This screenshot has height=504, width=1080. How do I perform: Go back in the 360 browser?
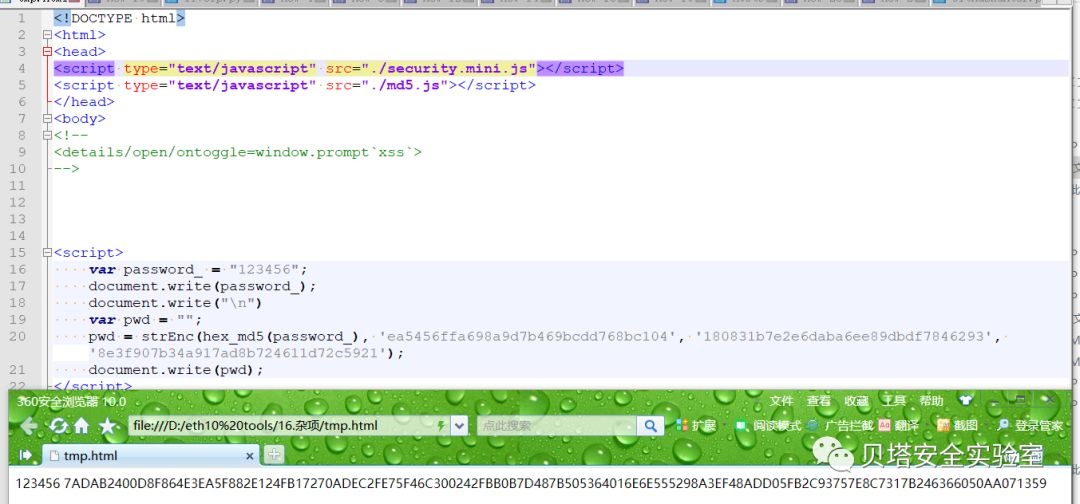pos(28,426)
